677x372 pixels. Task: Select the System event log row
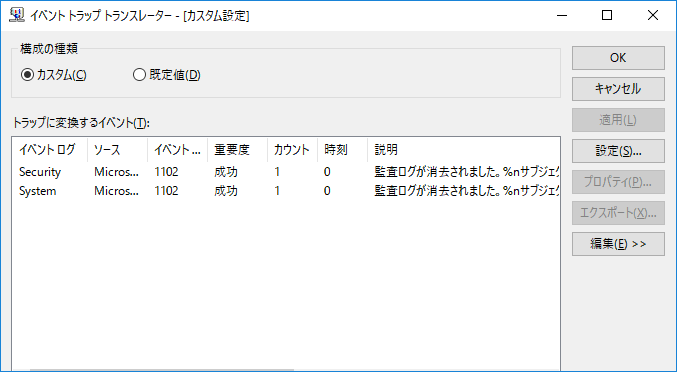point(286,191)
